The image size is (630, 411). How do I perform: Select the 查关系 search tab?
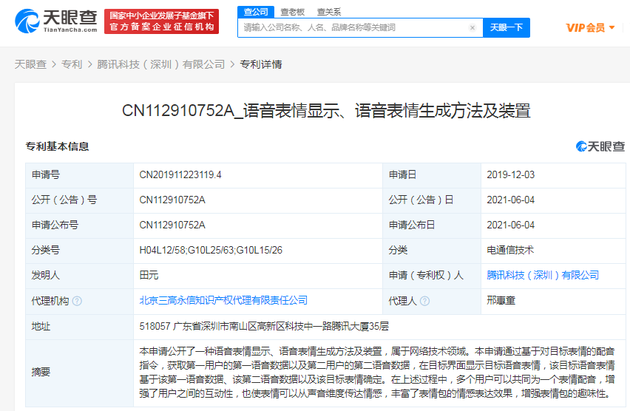[x=329, y=12]
